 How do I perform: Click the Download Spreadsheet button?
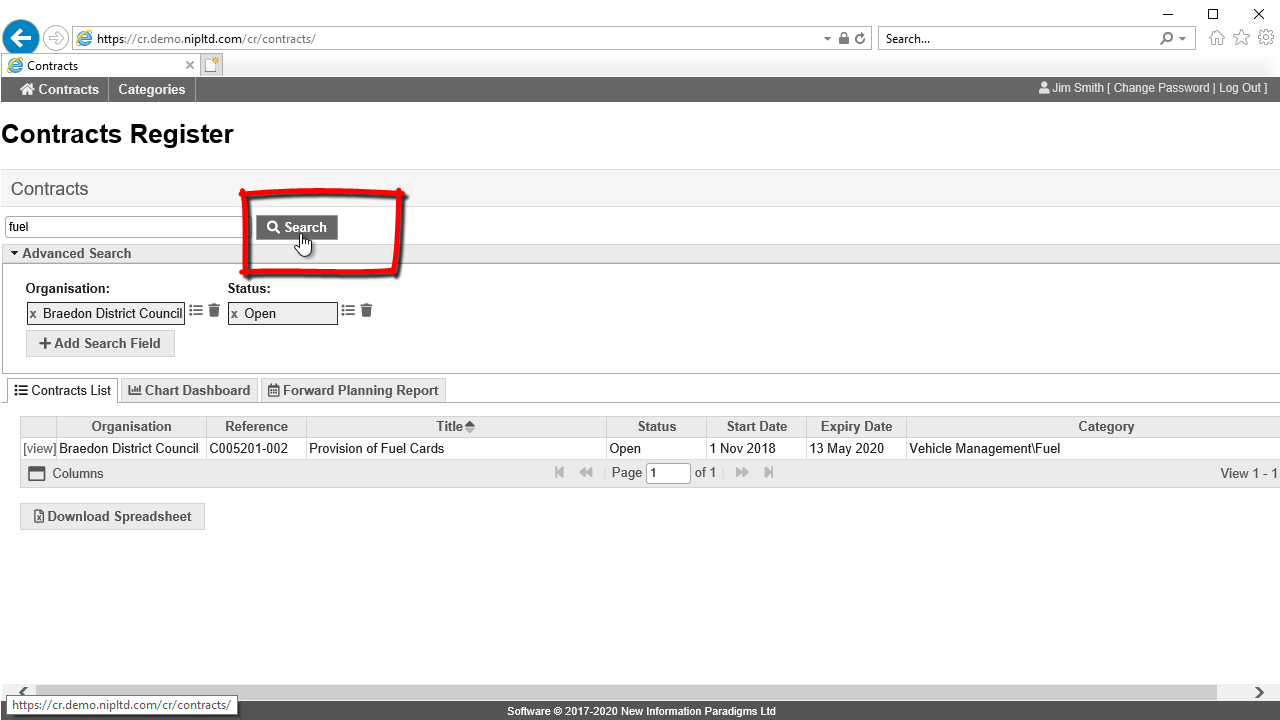click(112, 517)
